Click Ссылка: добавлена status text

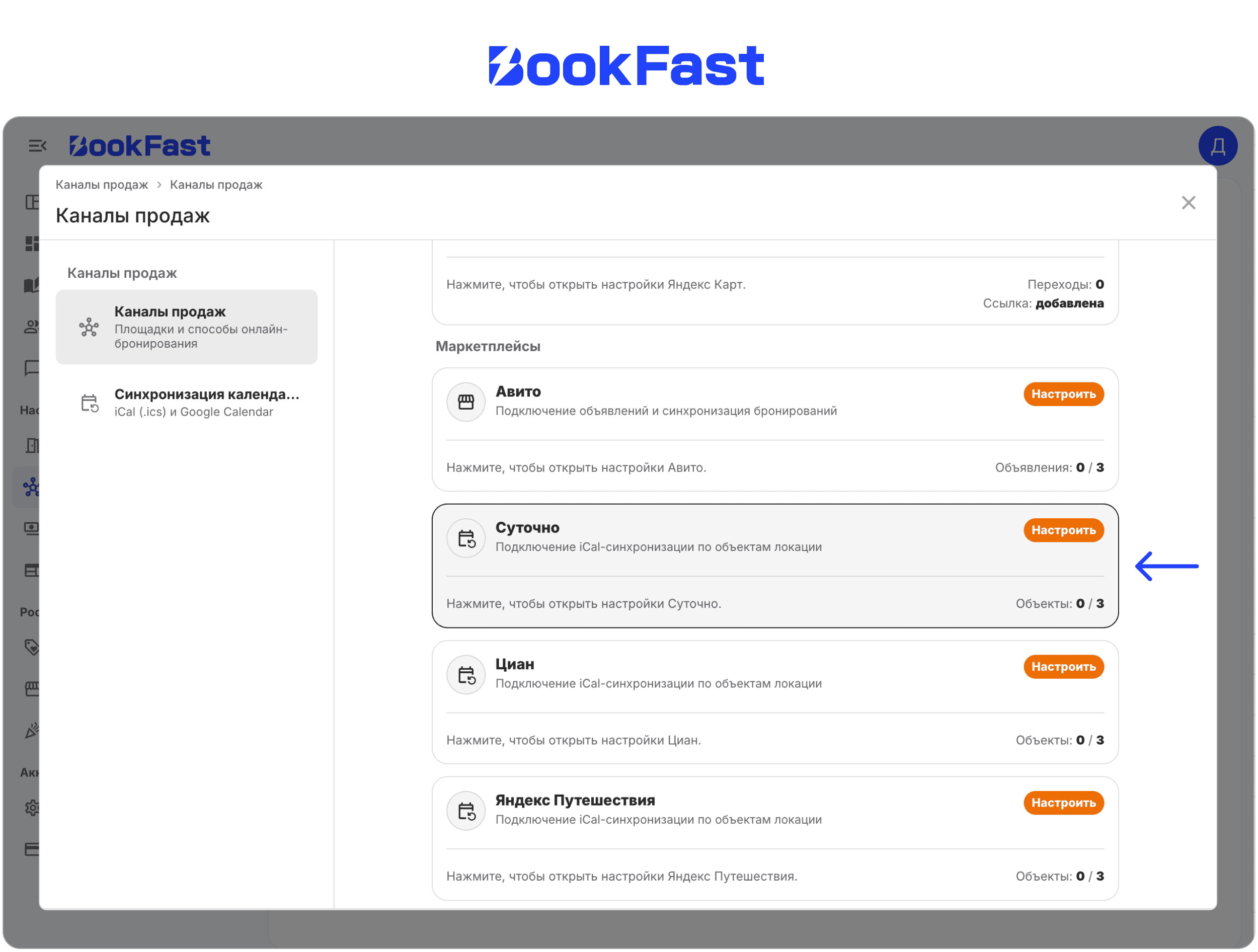point(1043,303)
